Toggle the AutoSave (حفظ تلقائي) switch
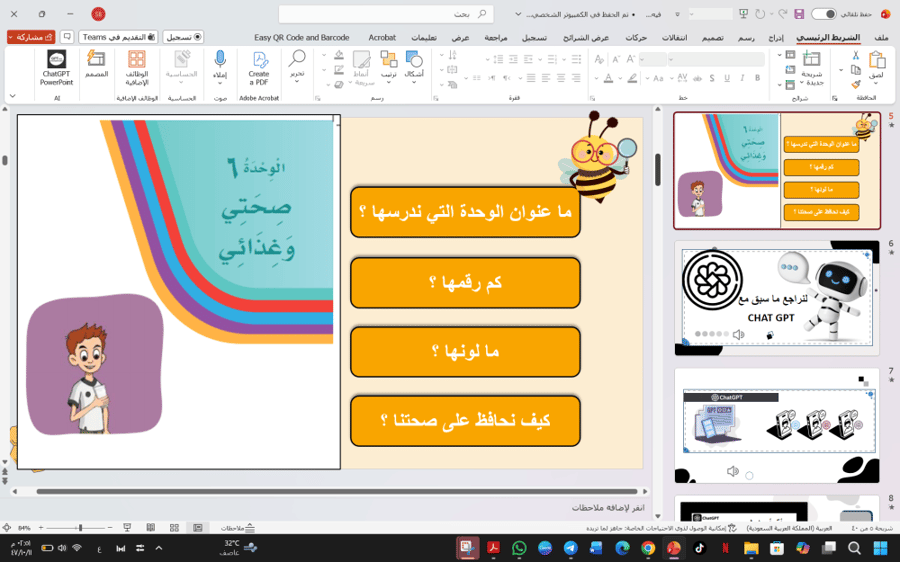900x562 pixels. point(823,14)
